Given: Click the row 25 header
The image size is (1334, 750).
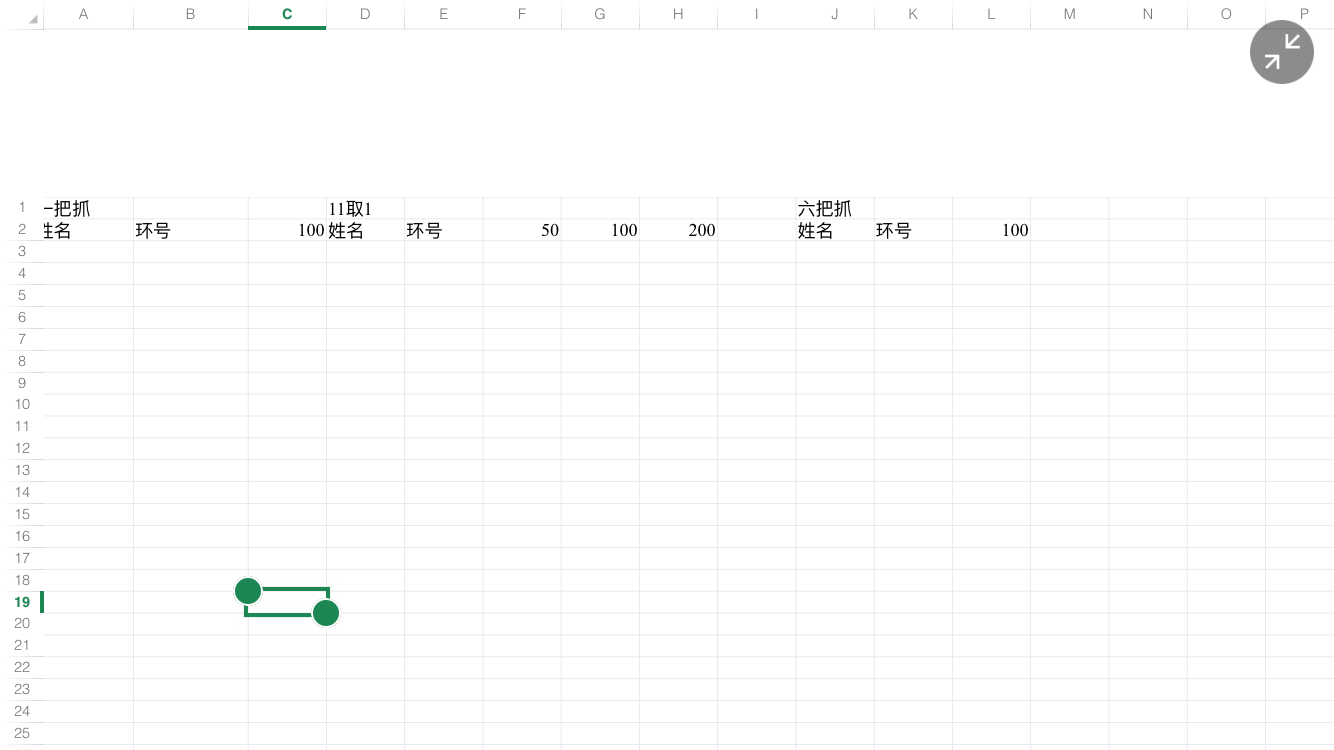Looking at the screenshot, I should click(x=22, y=733).
